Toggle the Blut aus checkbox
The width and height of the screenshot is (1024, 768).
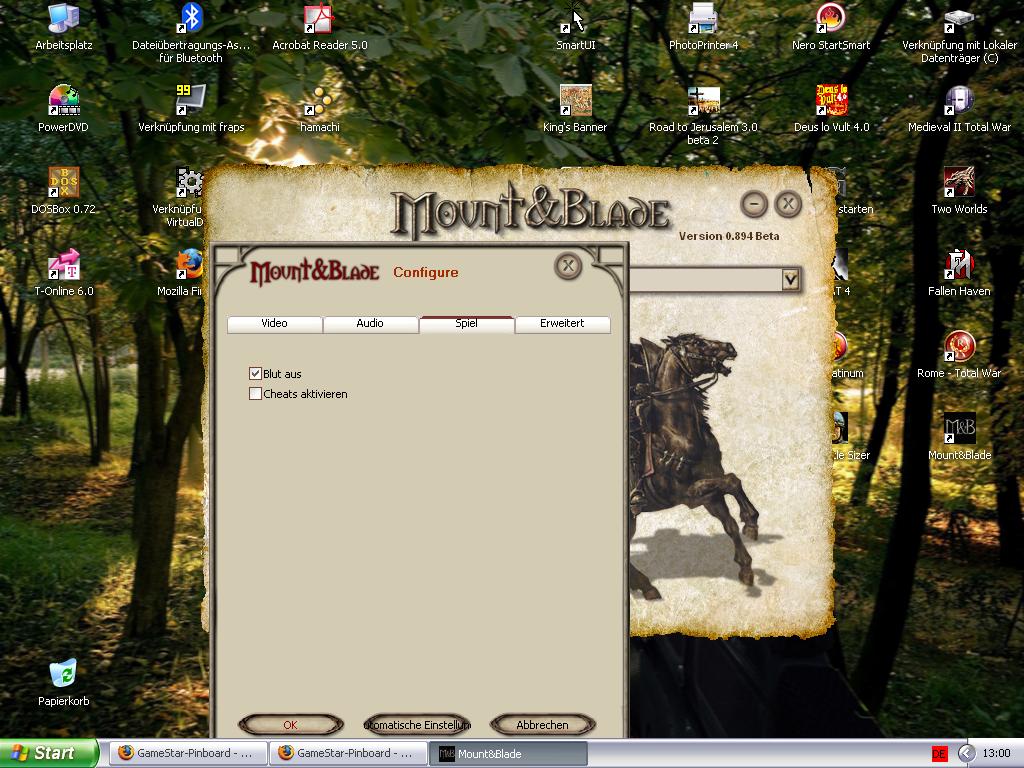point(255,374)
